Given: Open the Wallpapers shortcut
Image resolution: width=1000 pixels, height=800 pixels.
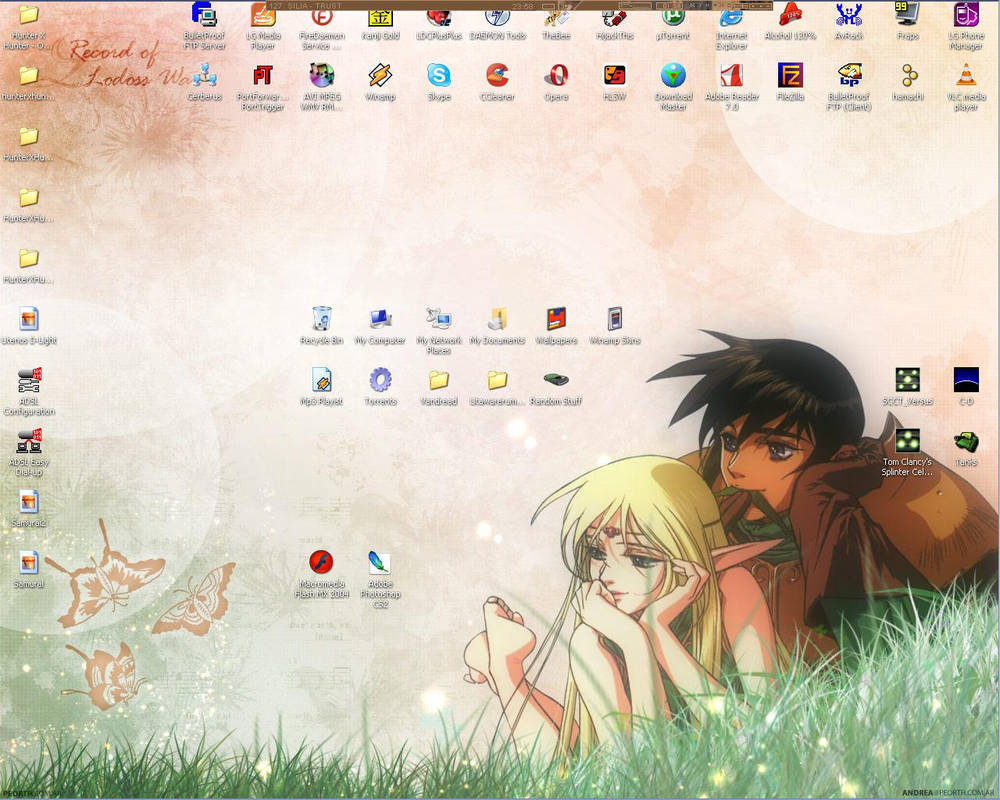Looking at the screenshot, I should (x=556, y=319).
